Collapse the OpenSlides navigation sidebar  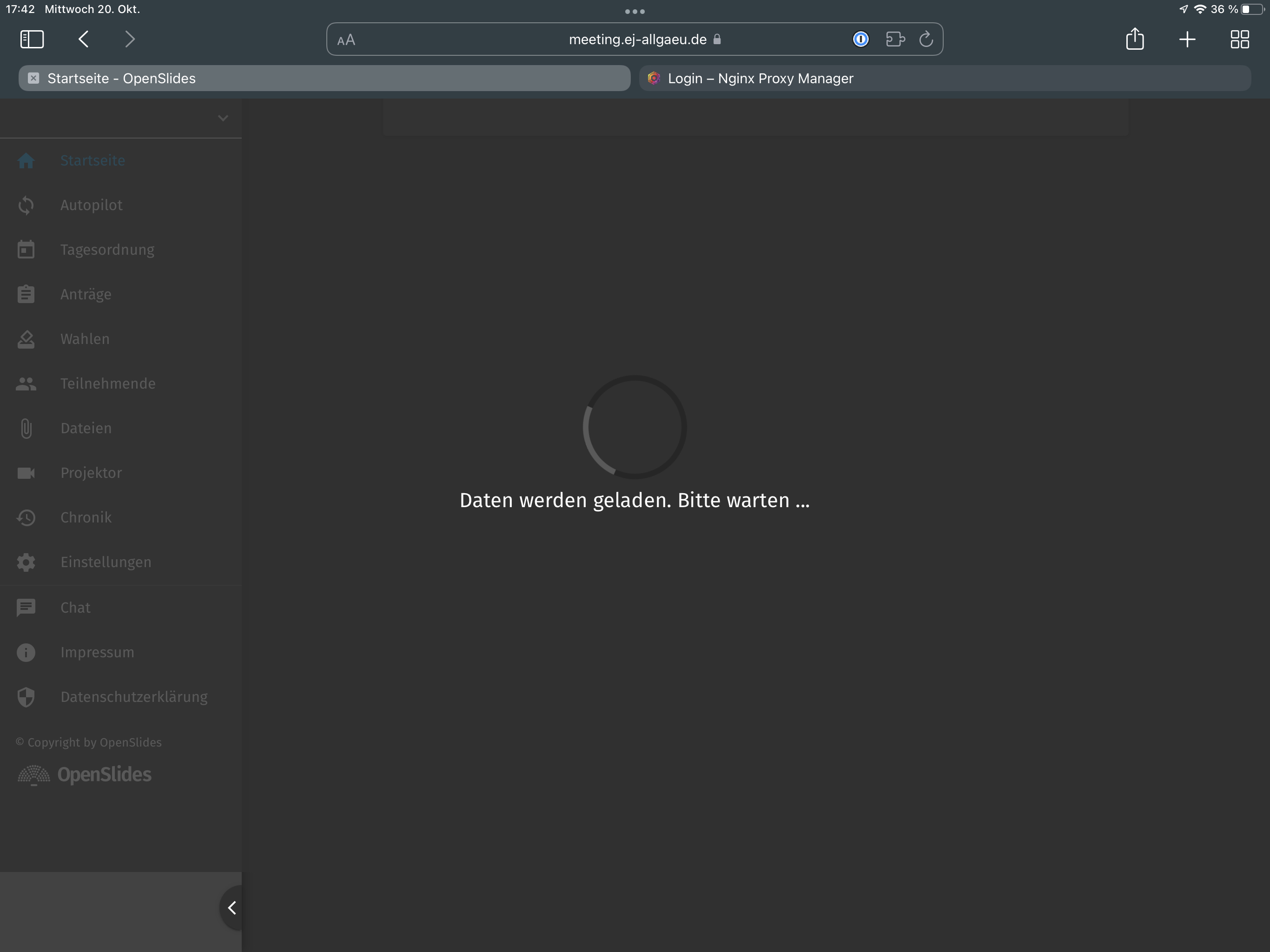coord(232,908)
